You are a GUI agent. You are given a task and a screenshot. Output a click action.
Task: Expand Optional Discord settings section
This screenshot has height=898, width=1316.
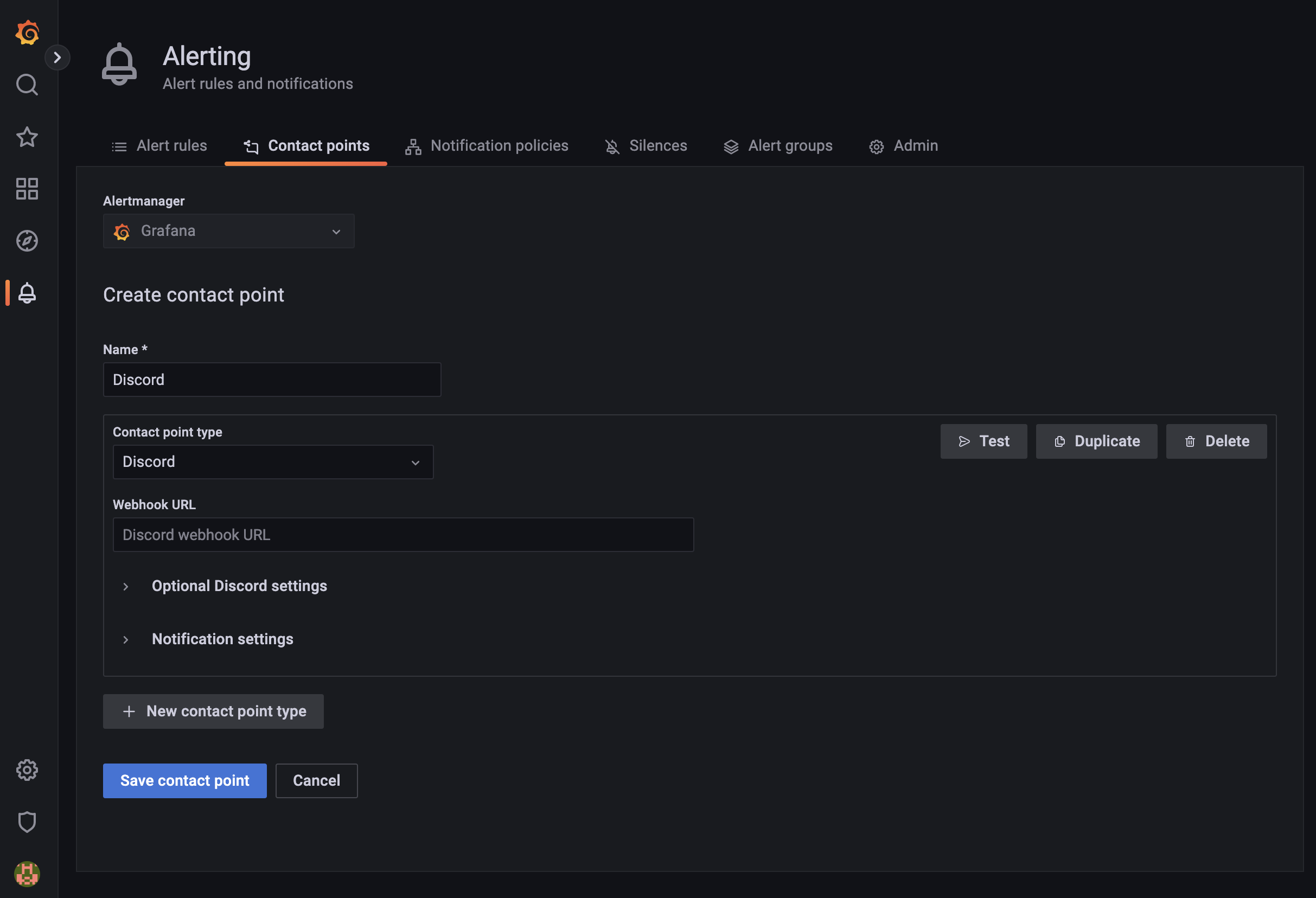239,586
